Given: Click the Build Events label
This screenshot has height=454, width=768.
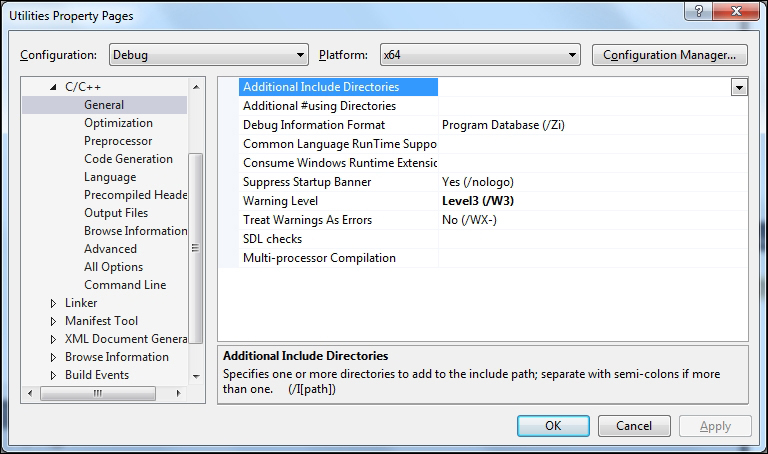Looking at the screenshot, I should tap(97, 375).
